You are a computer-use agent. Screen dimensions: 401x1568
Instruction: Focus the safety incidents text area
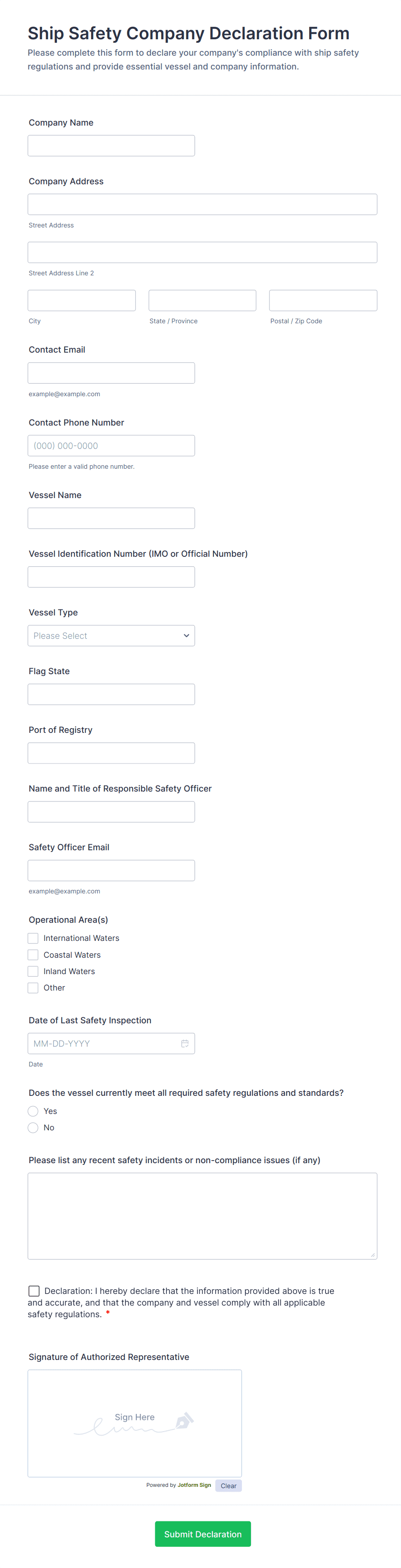(202, 1215)
